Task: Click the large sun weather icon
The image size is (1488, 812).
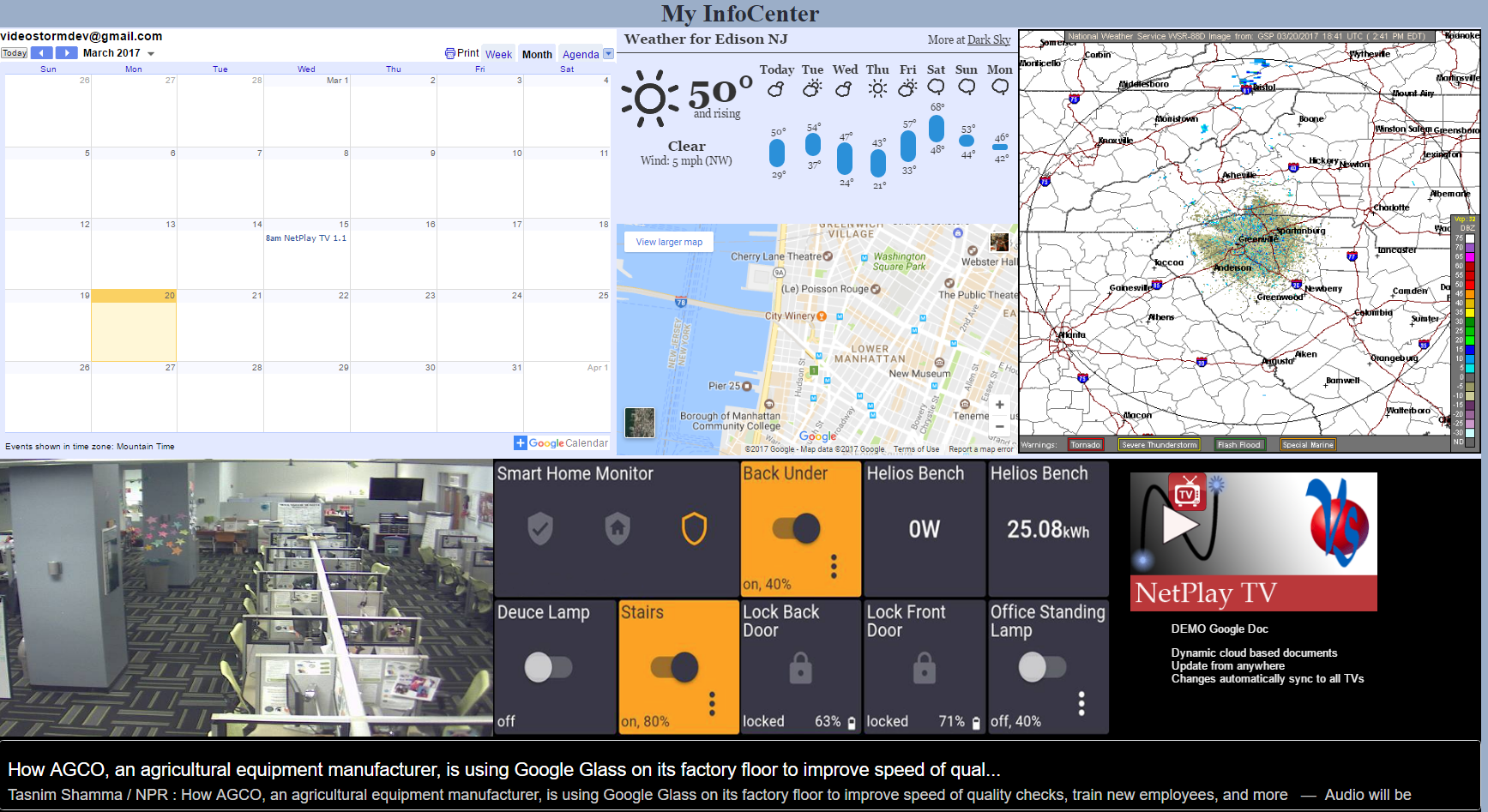Action: click(x=650, y=98)
